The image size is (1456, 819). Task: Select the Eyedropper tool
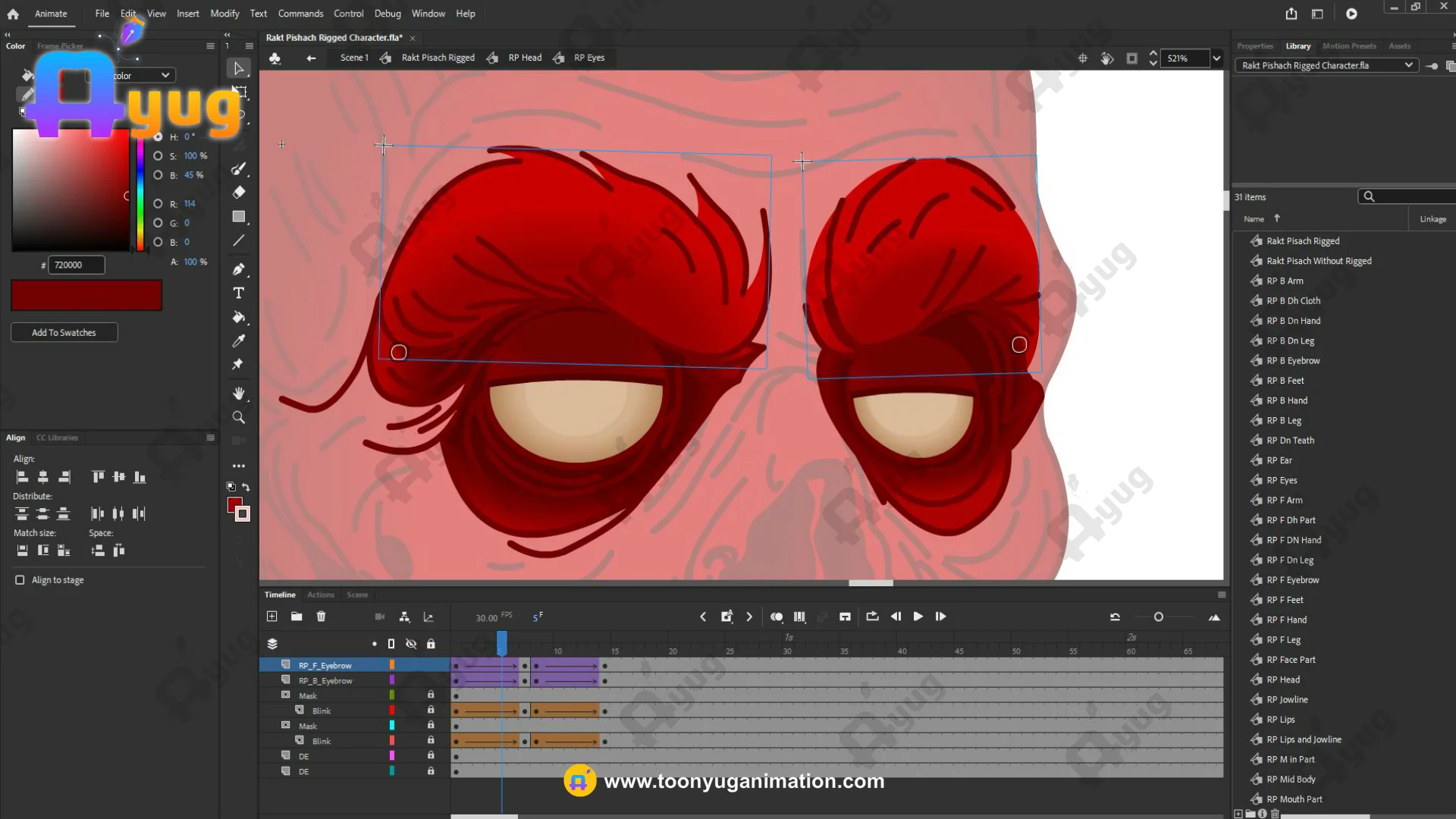pyautogui.click(x=239, y=341)
